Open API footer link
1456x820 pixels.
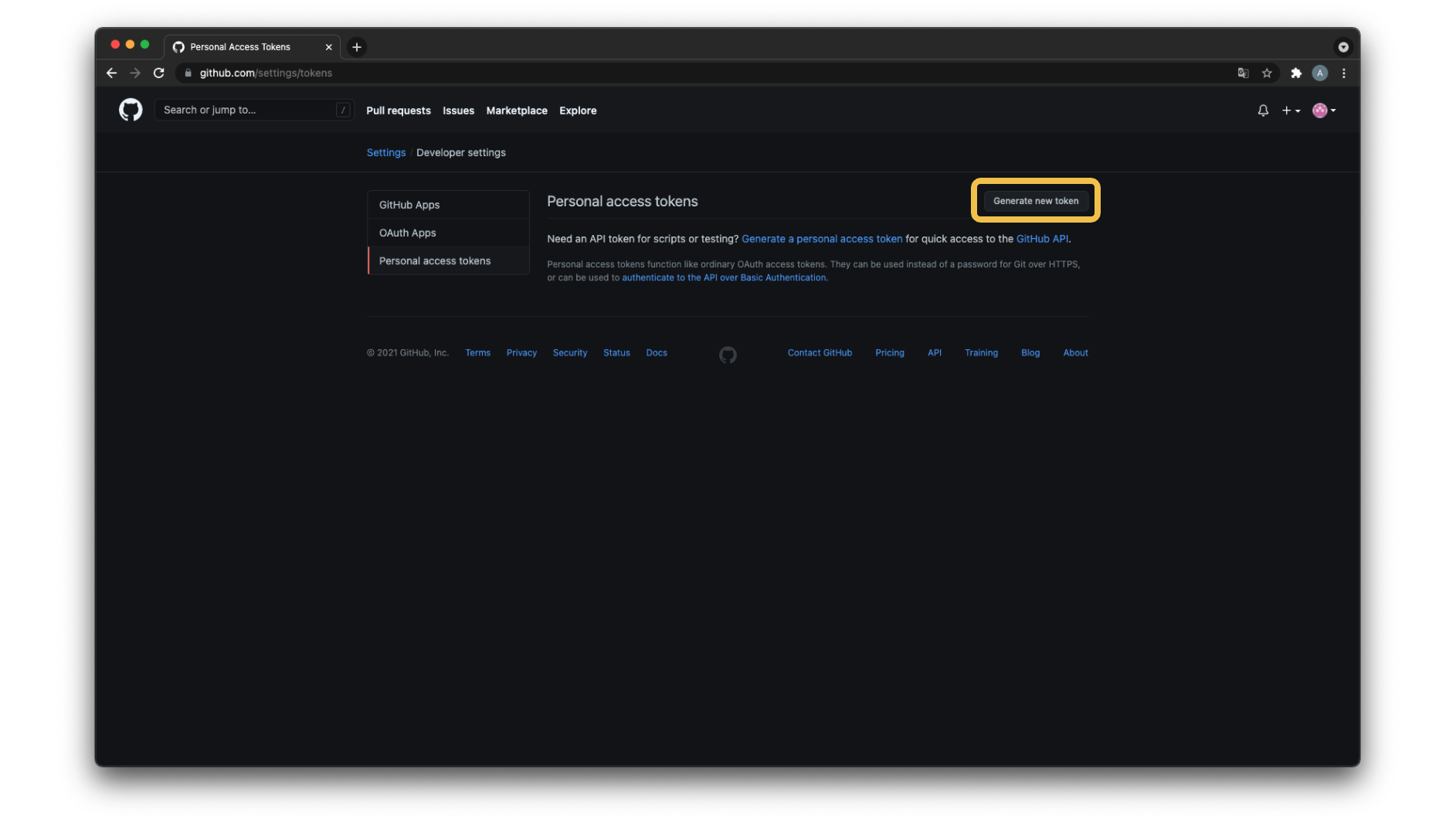935,352
